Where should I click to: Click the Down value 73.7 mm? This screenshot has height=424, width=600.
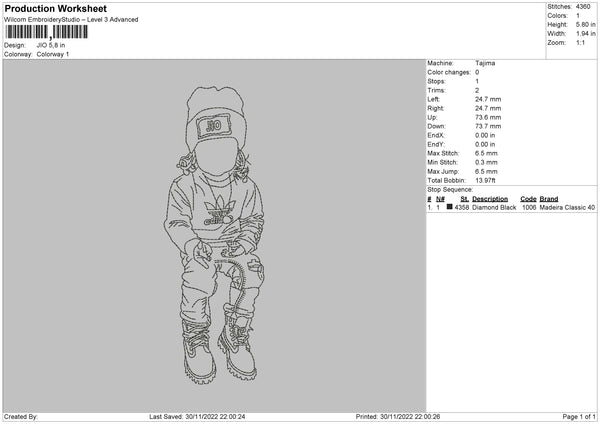pos(488,126)
